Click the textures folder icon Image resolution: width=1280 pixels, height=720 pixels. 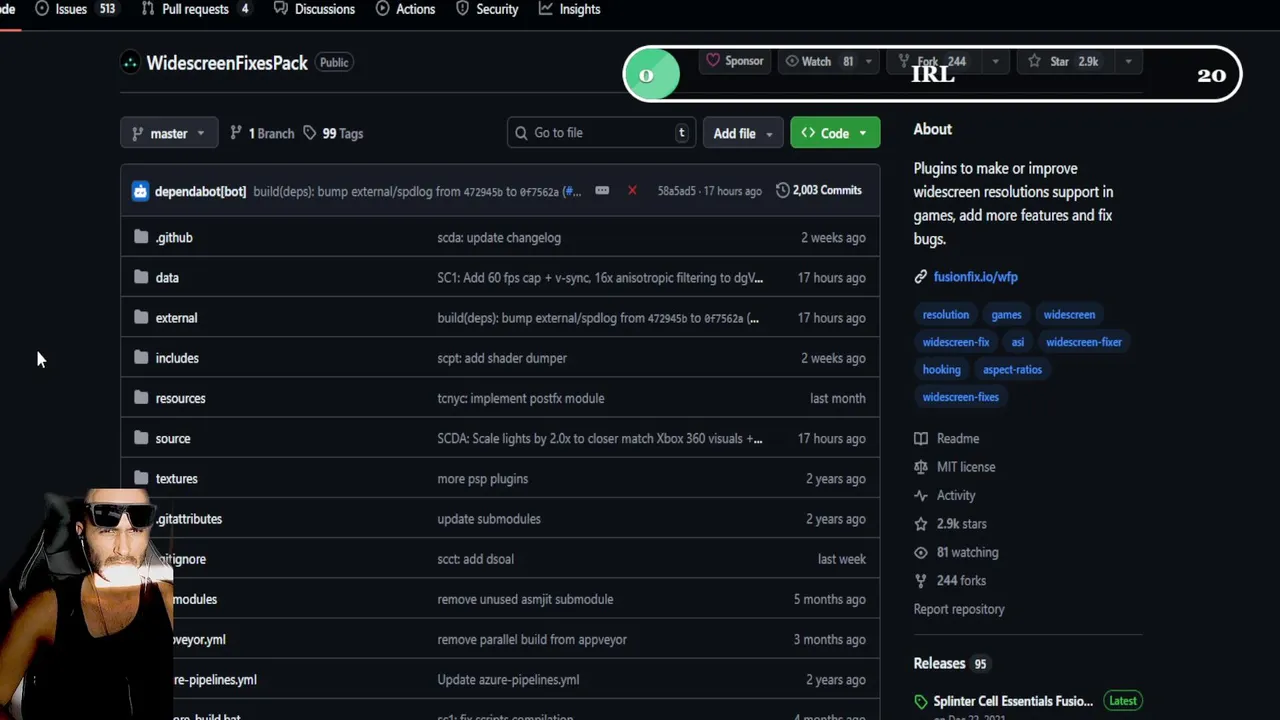(141, 478)
